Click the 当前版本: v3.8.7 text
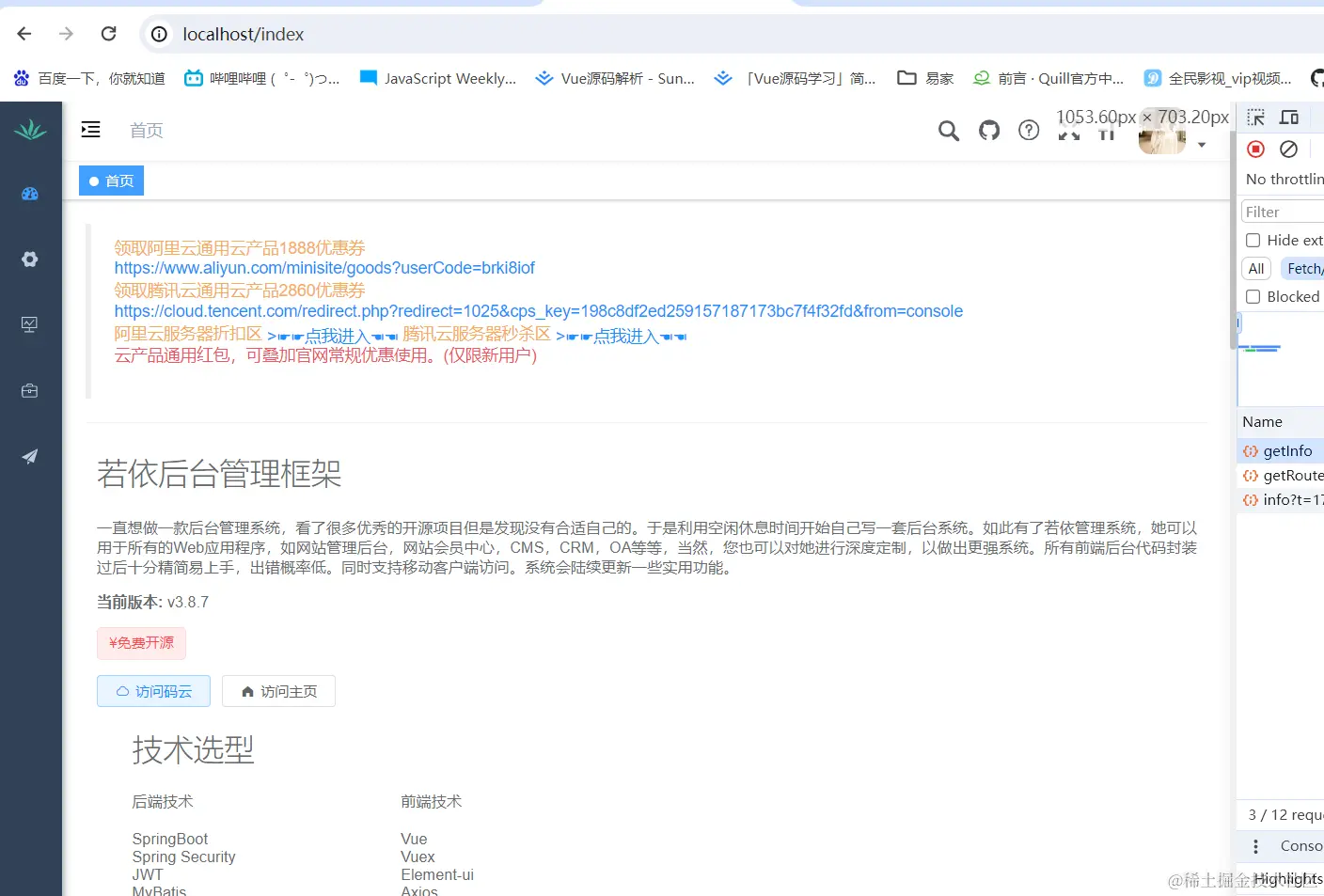The image size is (1324, 896). coord(153,602)
